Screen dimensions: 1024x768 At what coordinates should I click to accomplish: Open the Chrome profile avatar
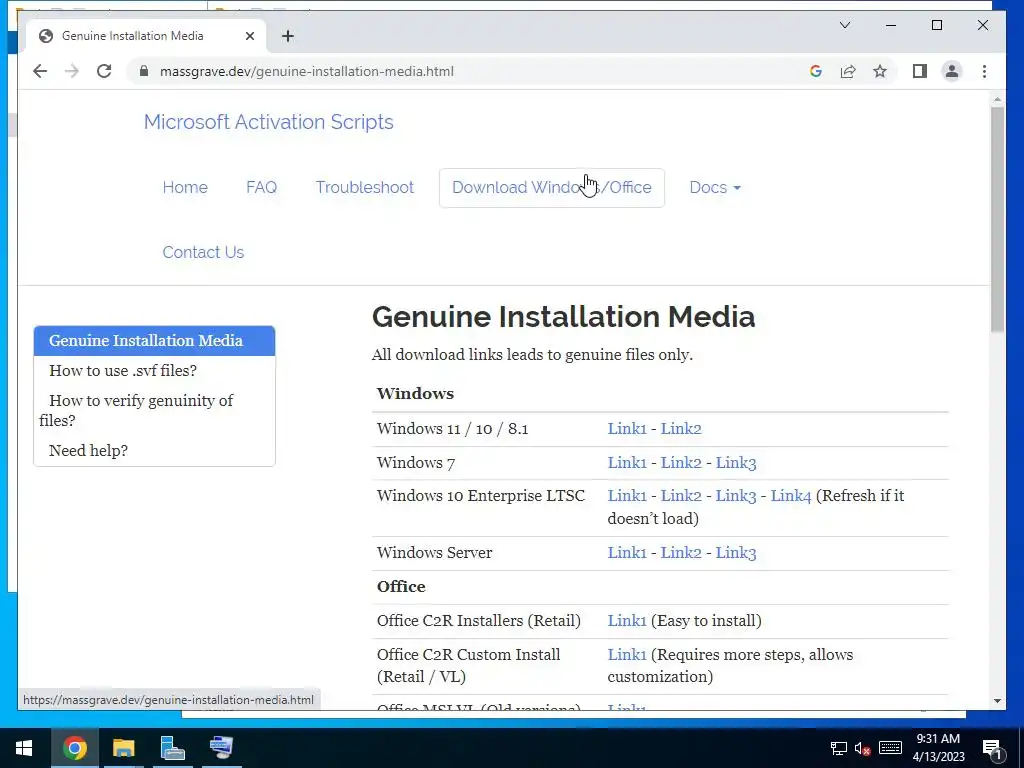pos(952,71)
